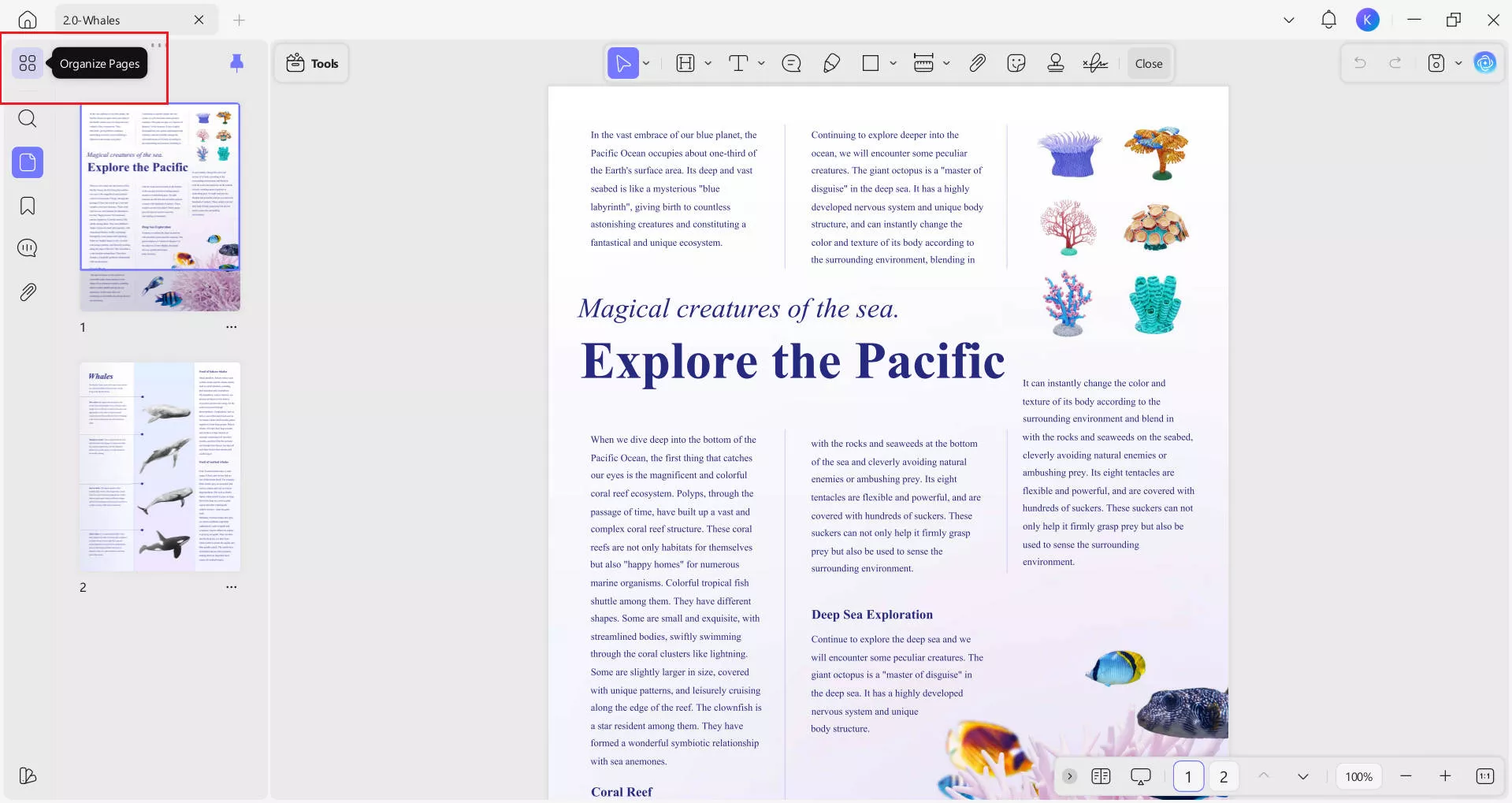This screenshot has width=1512, height=803.
Task: Expand the shape tool dropdown arrow
Action: [893, 63]
